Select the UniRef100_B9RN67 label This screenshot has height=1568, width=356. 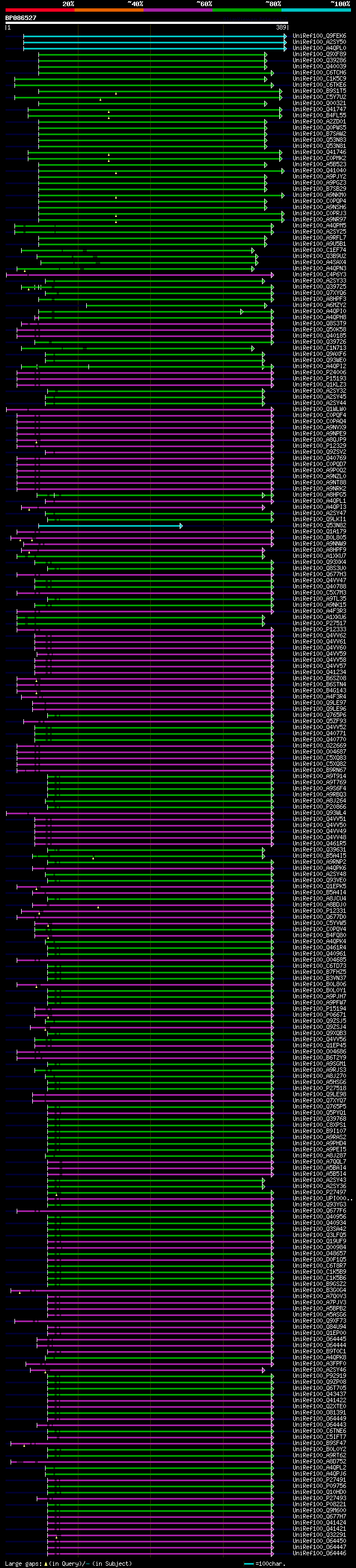319,770
